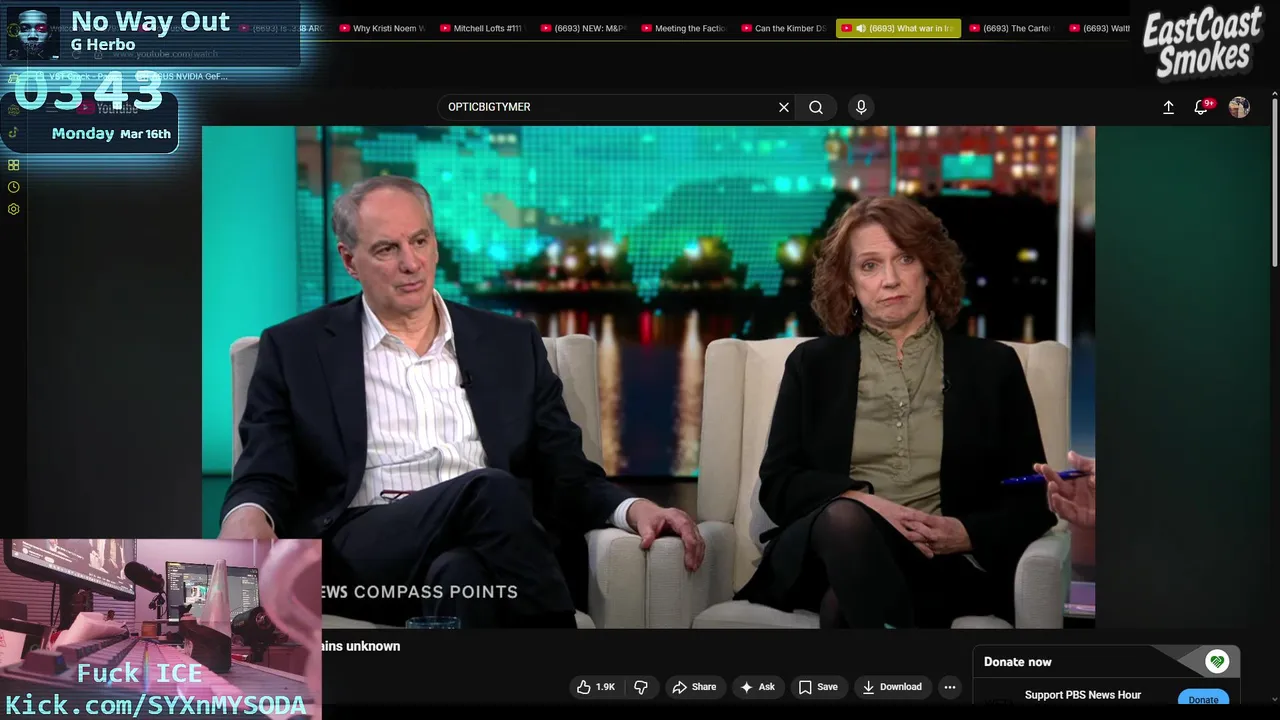Click the Donate button
The width and height of the screenshot is (1280, 720).
click(1203, 699)
